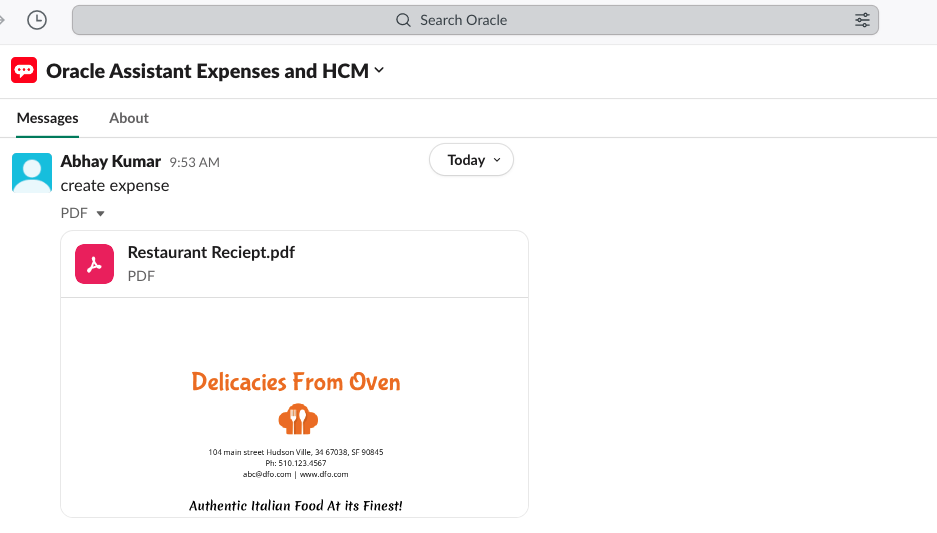Screen dimensions: 937x533
Task: Open the history clock icon
Action: tap(37, 20)
